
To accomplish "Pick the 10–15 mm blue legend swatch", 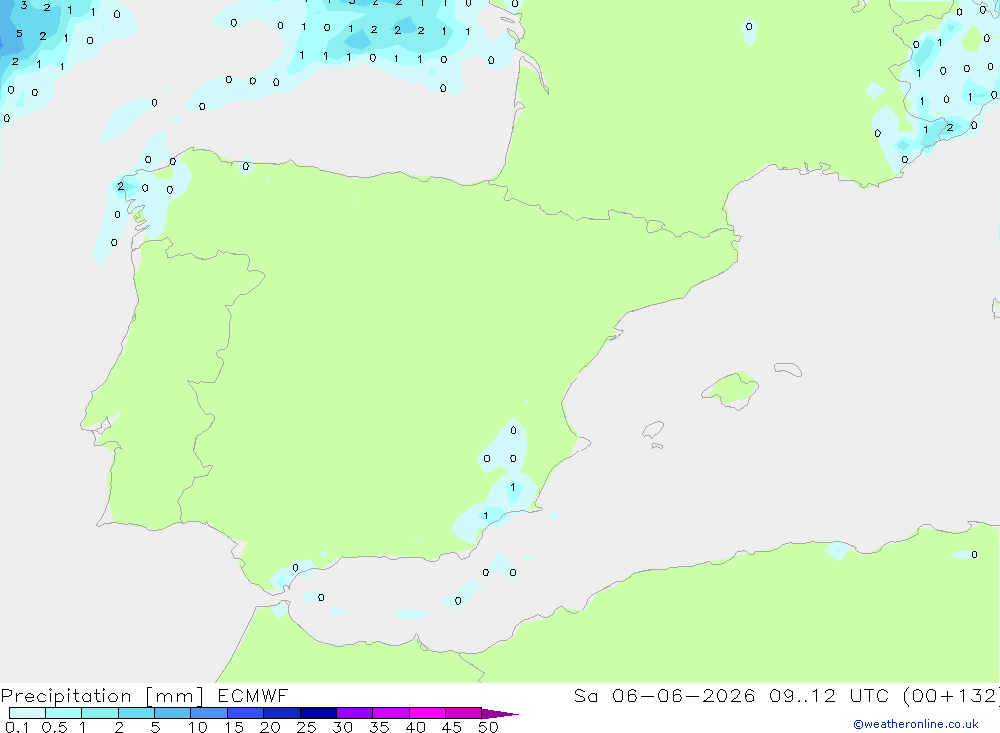I will click(209, 713).
